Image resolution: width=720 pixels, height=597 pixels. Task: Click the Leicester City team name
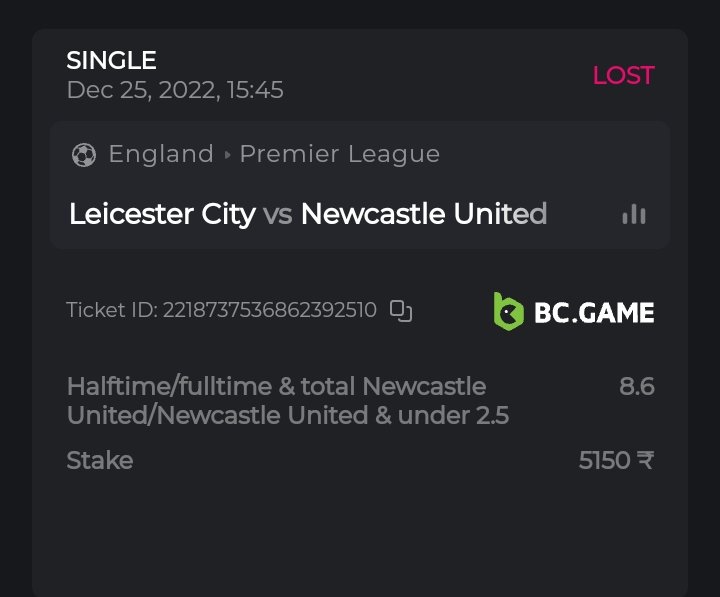click(x=162, y=214)
